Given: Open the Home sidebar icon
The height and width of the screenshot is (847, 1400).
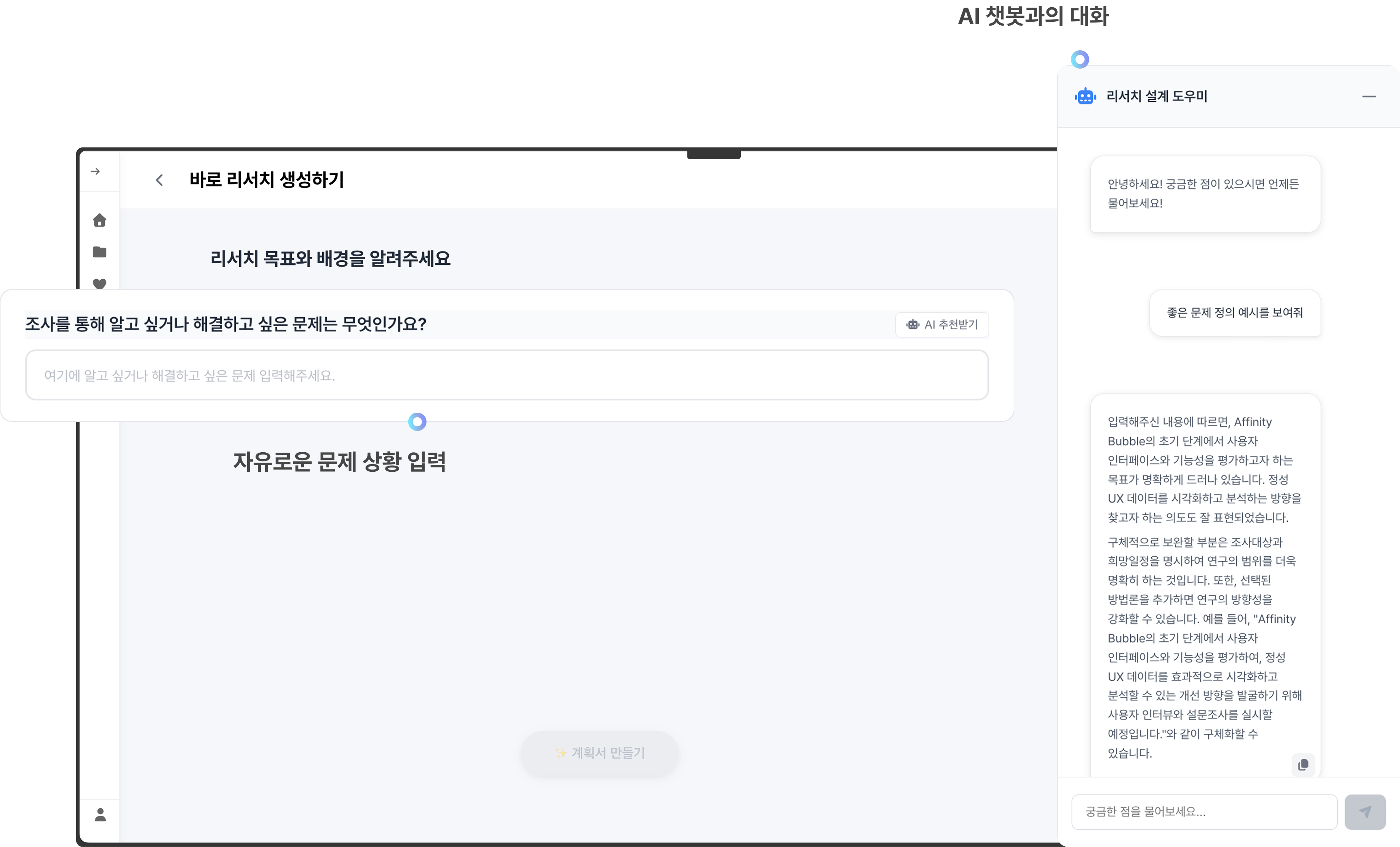Looking at the screenshot, I should pyautogui.click(x=99, y=220).
